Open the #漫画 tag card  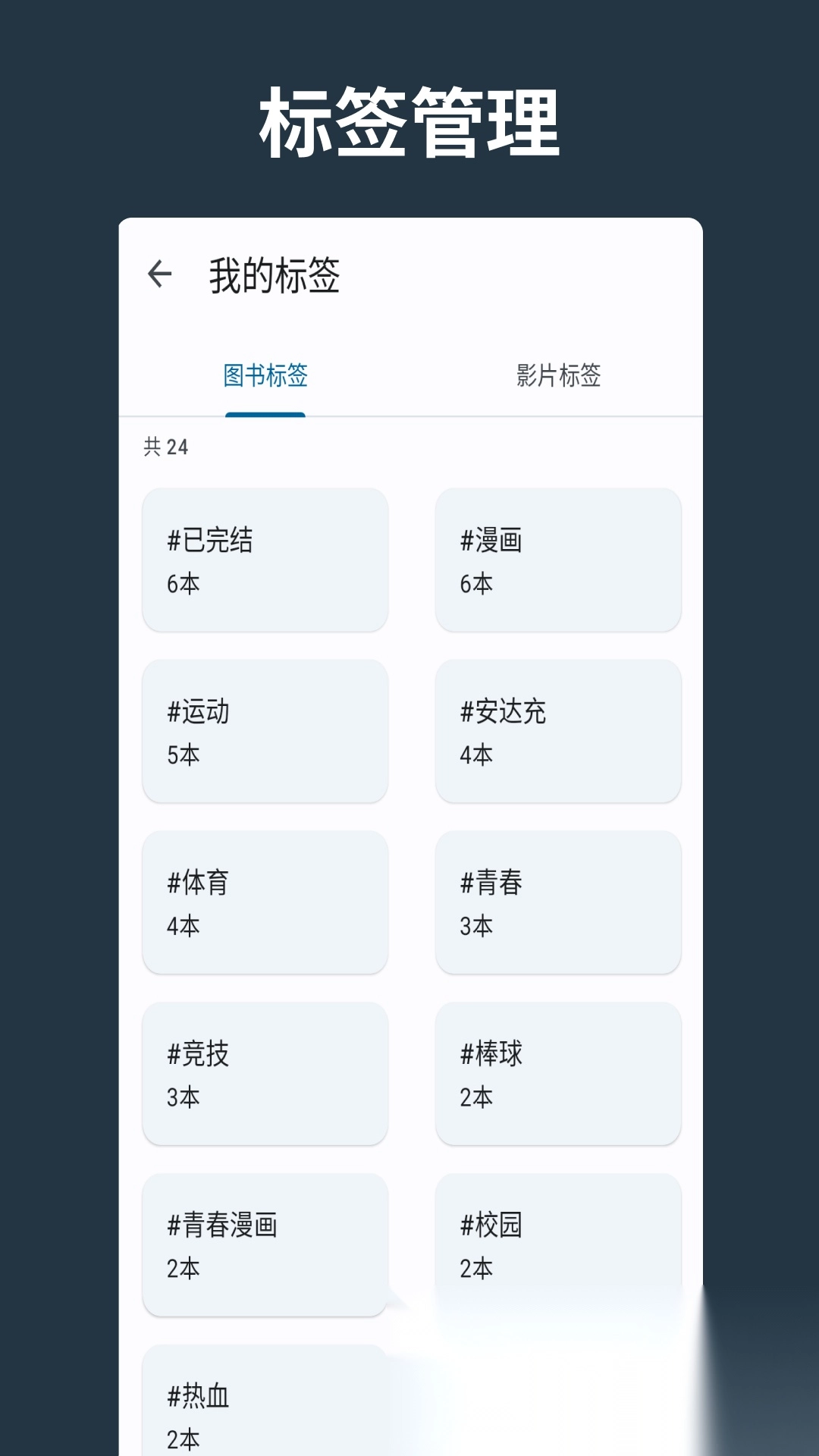(x=557, y=560)
